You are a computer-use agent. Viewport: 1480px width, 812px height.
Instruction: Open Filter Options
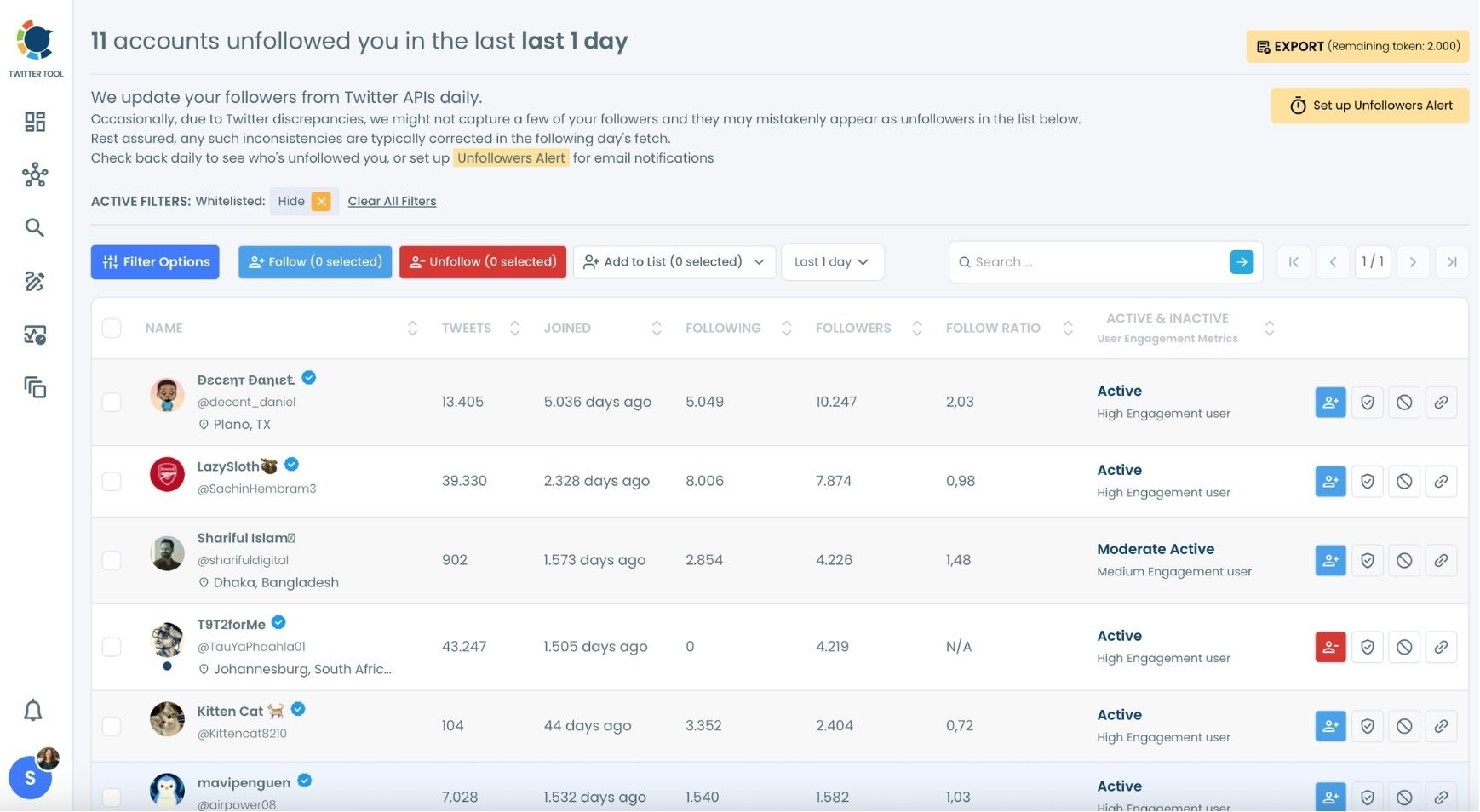click(x=155, y=261)
